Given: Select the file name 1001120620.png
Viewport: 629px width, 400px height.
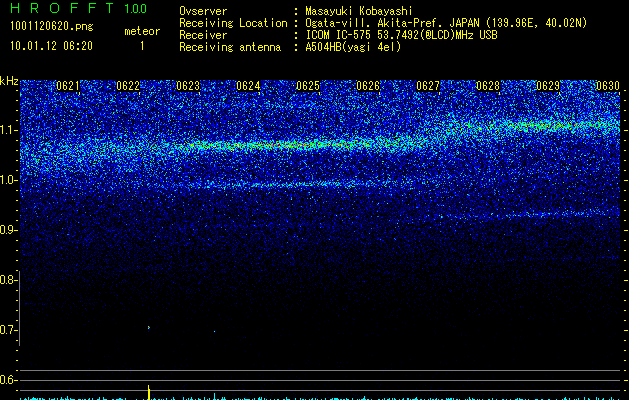Looking at the screenshot, I should (x=52, y=27).
